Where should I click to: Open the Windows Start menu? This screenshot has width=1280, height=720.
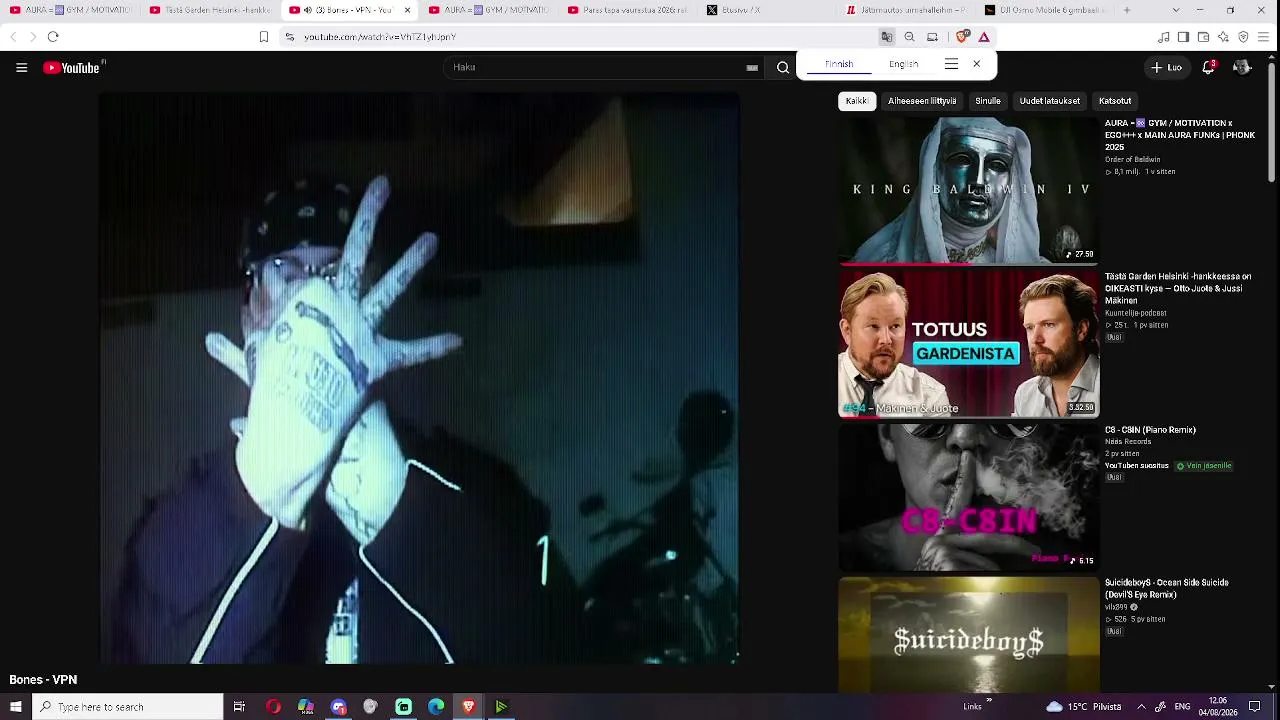click(15, 707)
